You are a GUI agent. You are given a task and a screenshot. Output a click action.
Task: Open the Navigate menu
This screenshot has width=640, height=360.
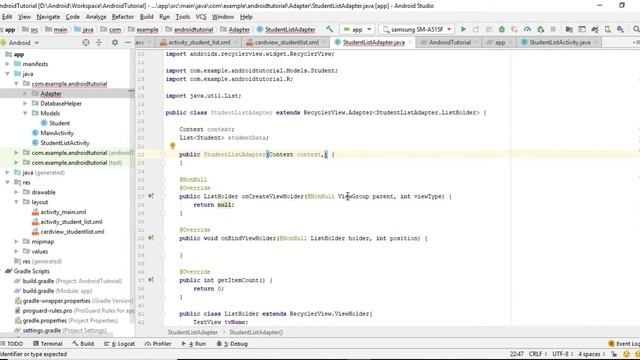pyautogui.click(x=48, y=17)
